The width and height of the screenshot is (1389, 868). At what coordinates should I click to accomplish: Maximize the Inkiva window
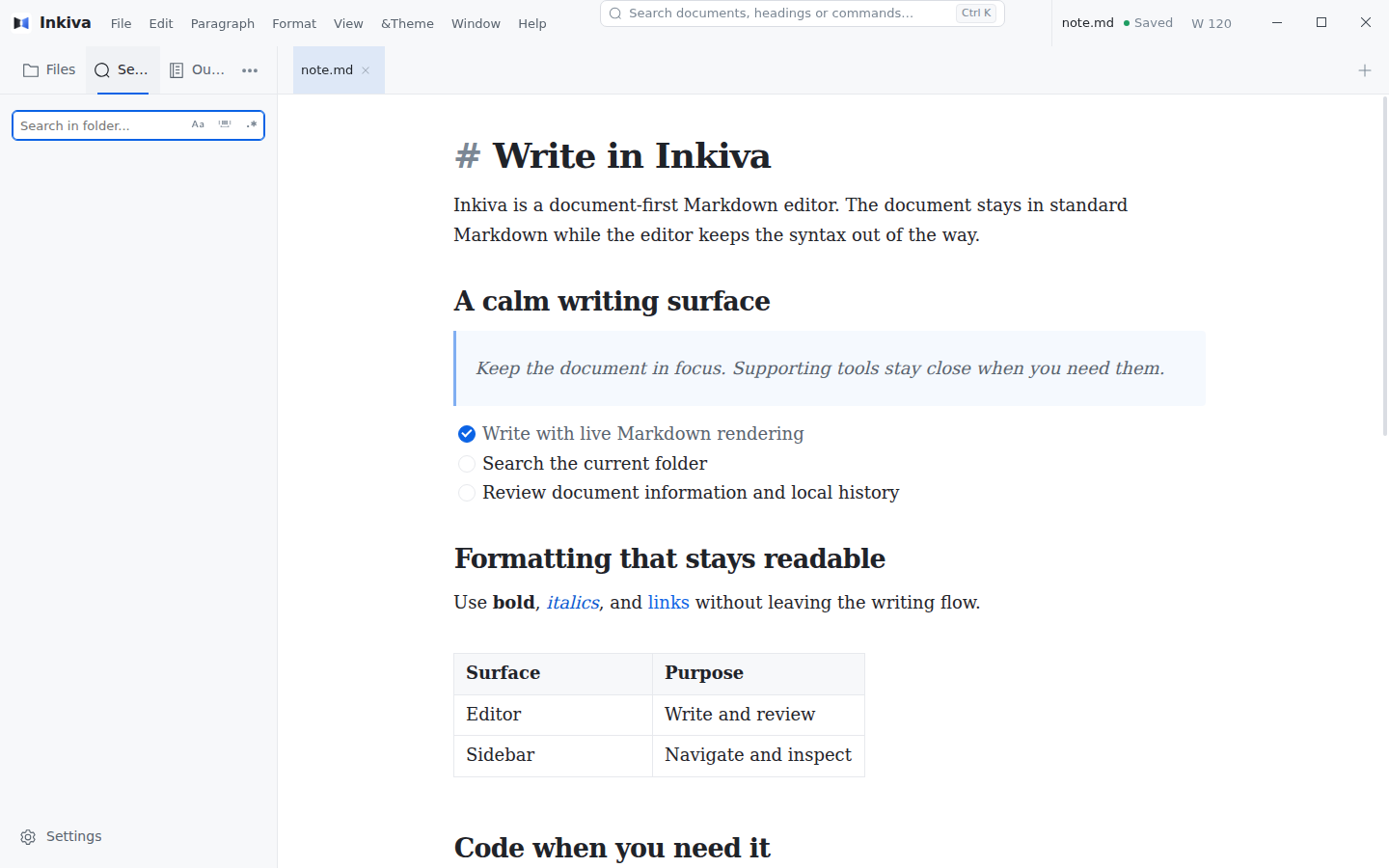click(x=1321, y=22)
